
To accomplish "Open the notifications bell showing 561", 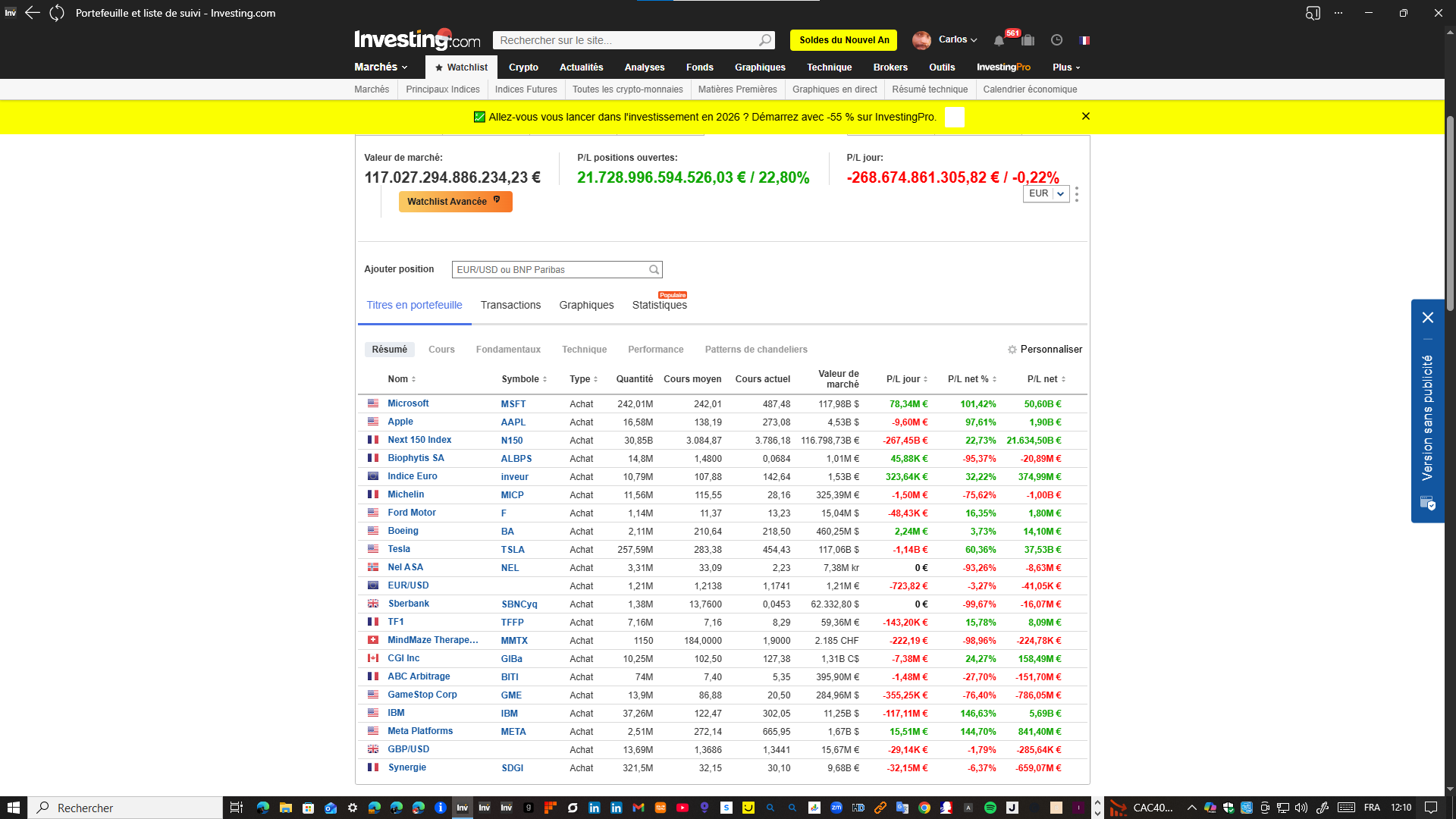I will (x=999, y=40).
